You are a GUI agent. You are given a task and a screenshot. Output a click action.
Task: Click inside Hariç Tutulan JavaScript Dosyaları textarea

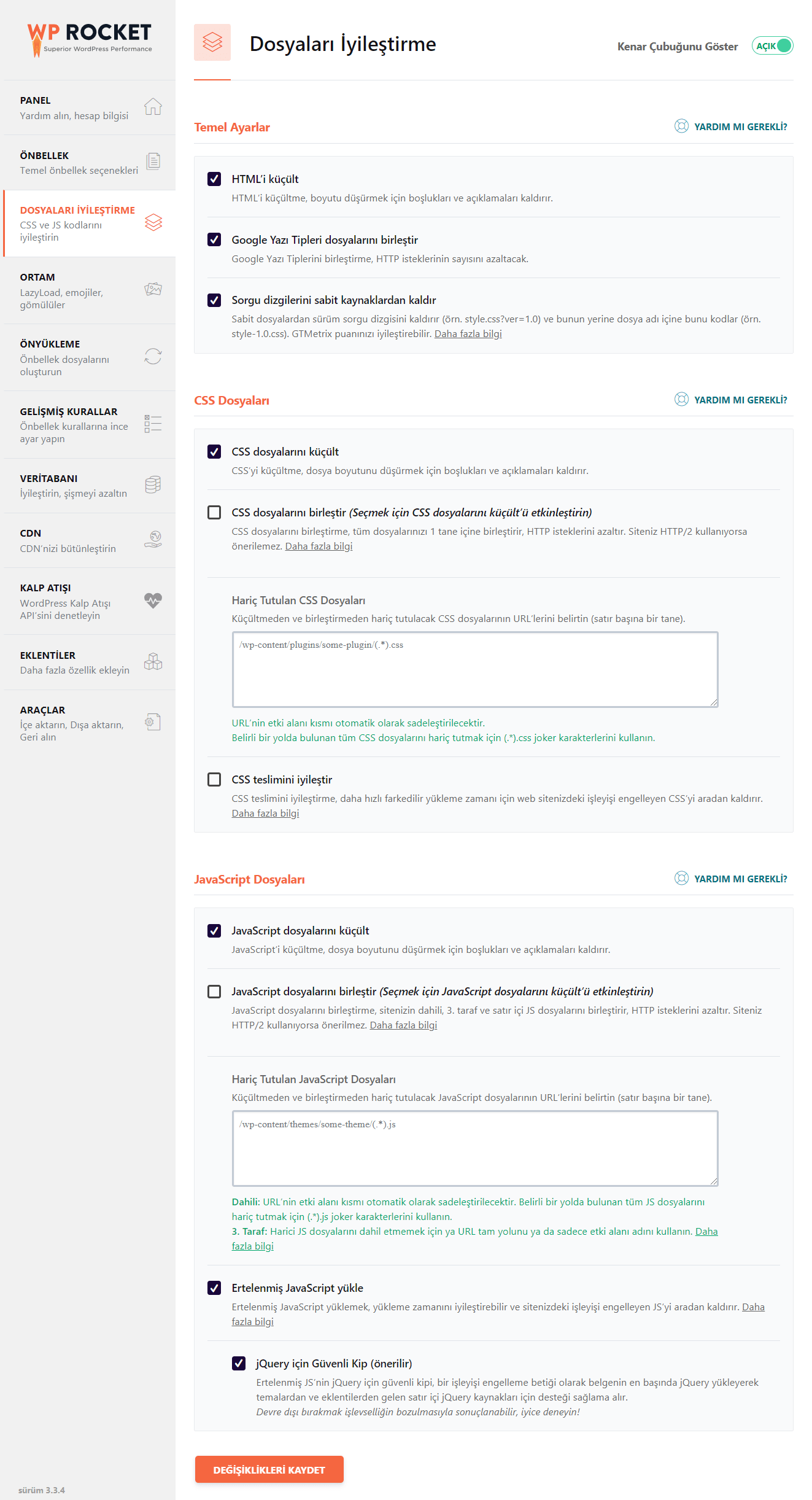[475, 1148]
